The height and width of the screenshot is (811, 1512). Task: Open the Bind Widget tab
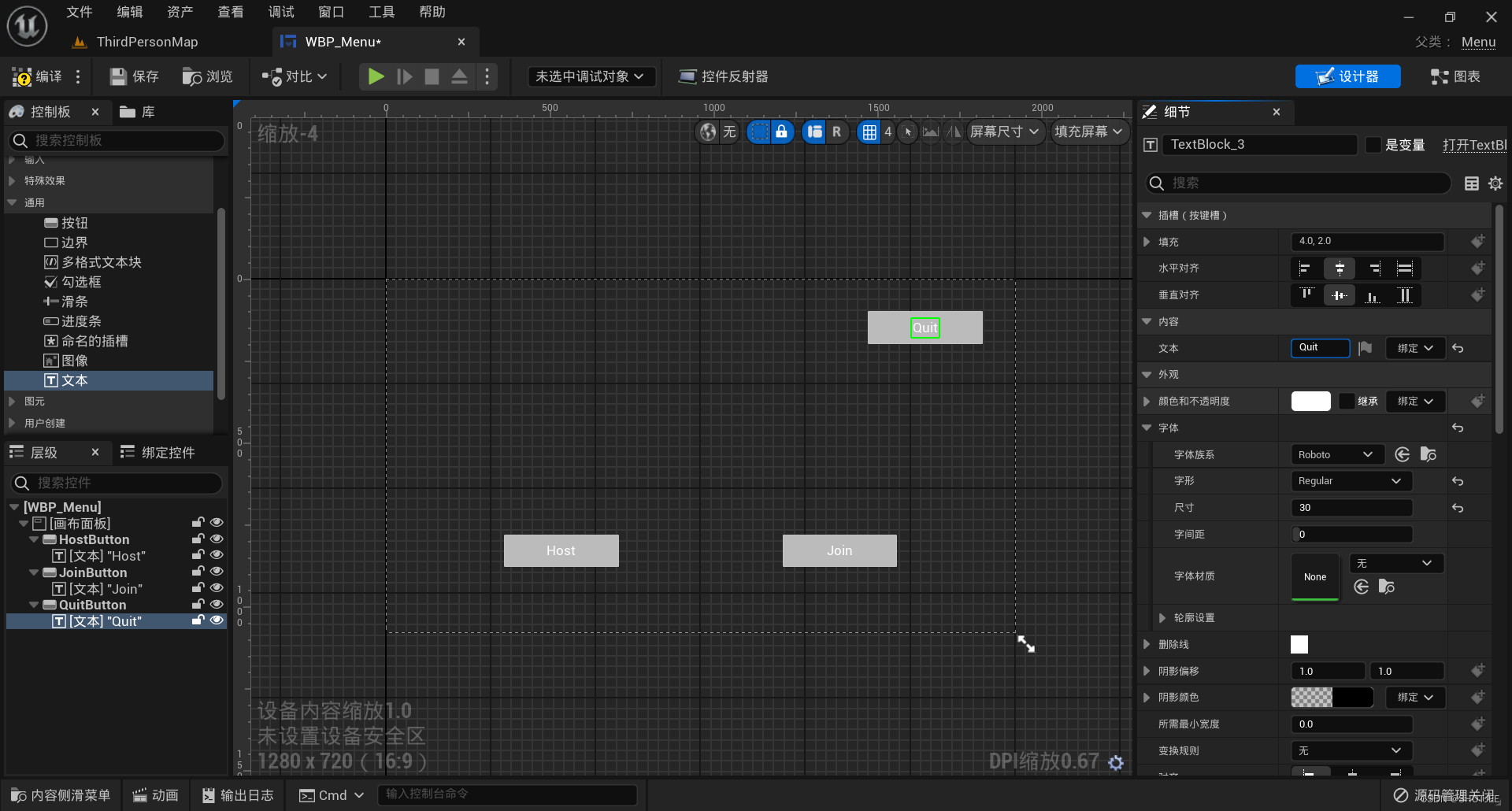coord(157,453)
